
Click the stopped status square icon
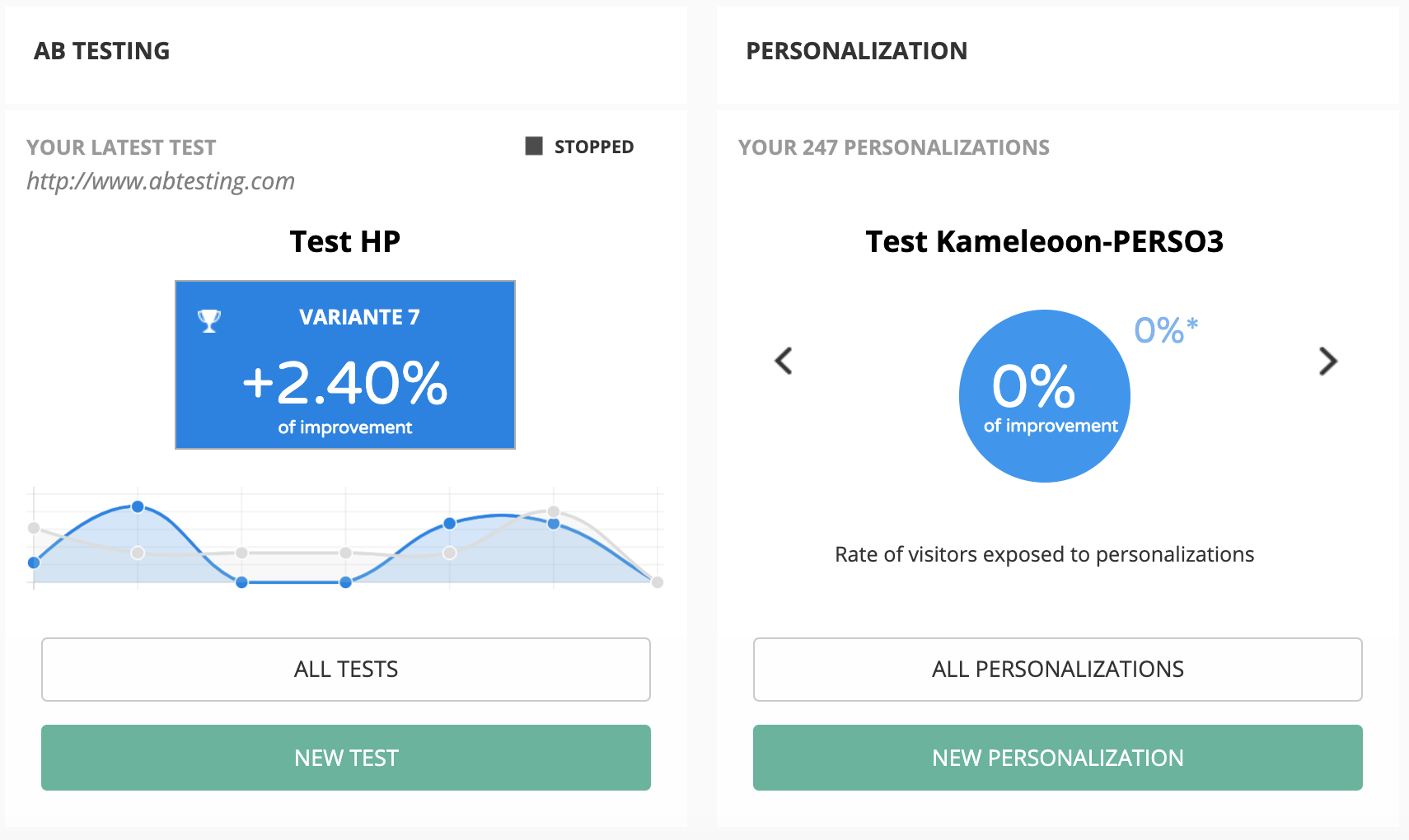[534, 147]
